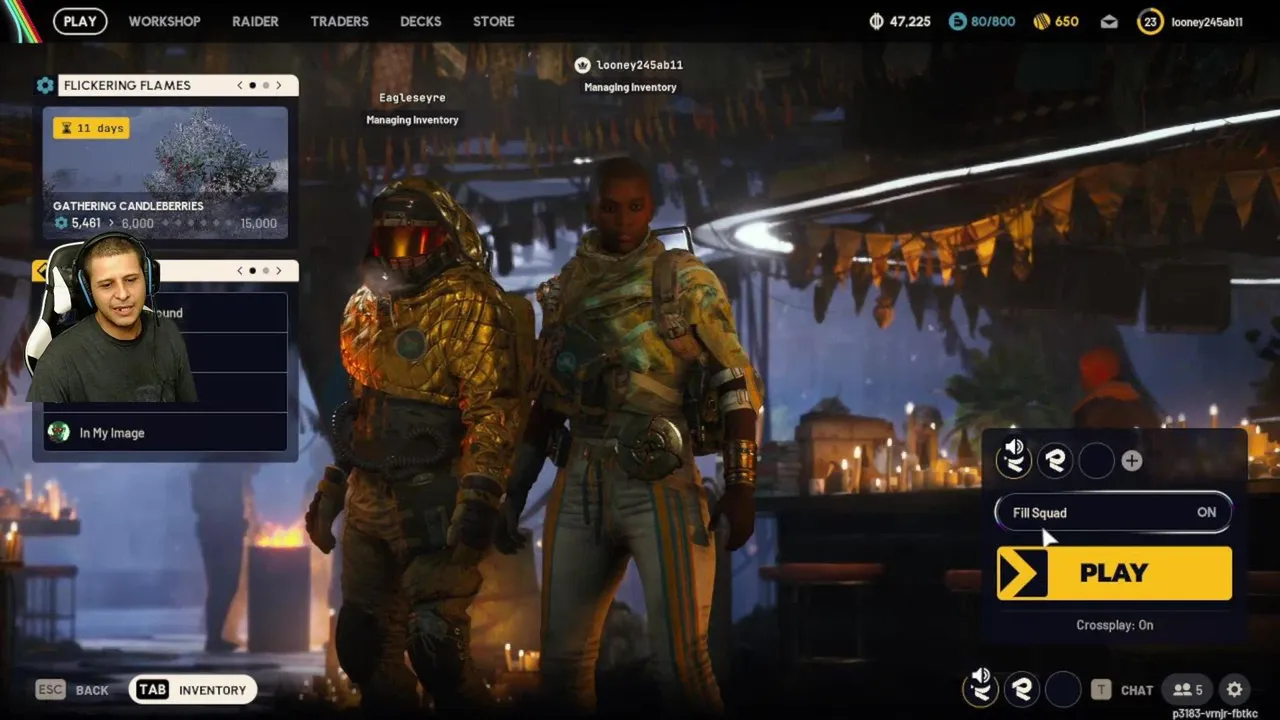This screenshot has height=720, width=1280.
Task: Select second page dot in quests panel header
Action: tap(265, 271)
